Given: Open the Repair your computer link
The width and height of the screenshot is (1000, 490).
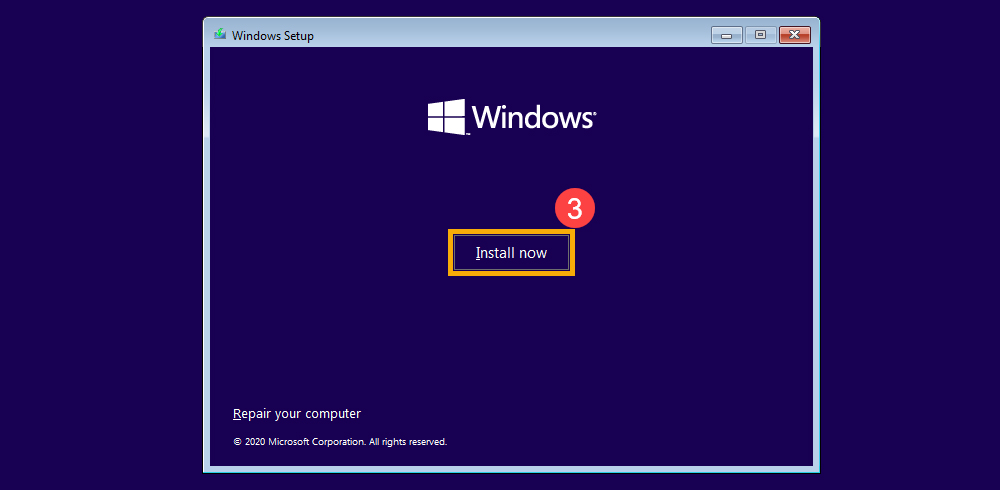Looking at the screenshot, I should click(296, 413).
